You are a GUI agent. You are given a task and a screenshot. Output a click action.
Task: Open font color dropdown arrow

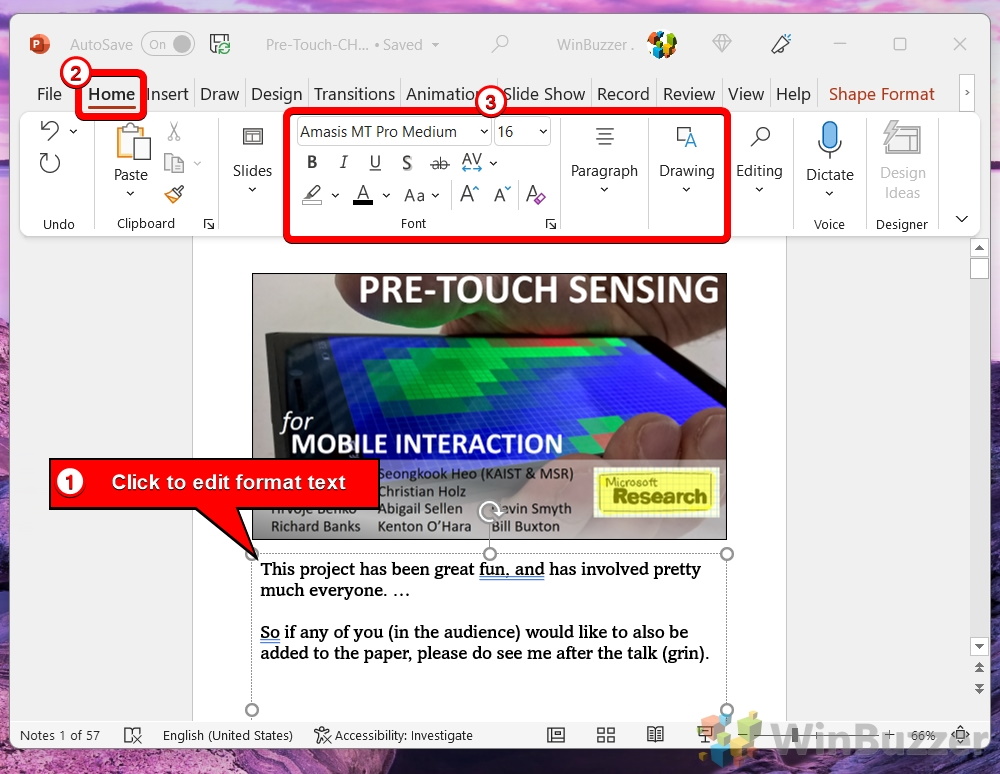[386, 196]
